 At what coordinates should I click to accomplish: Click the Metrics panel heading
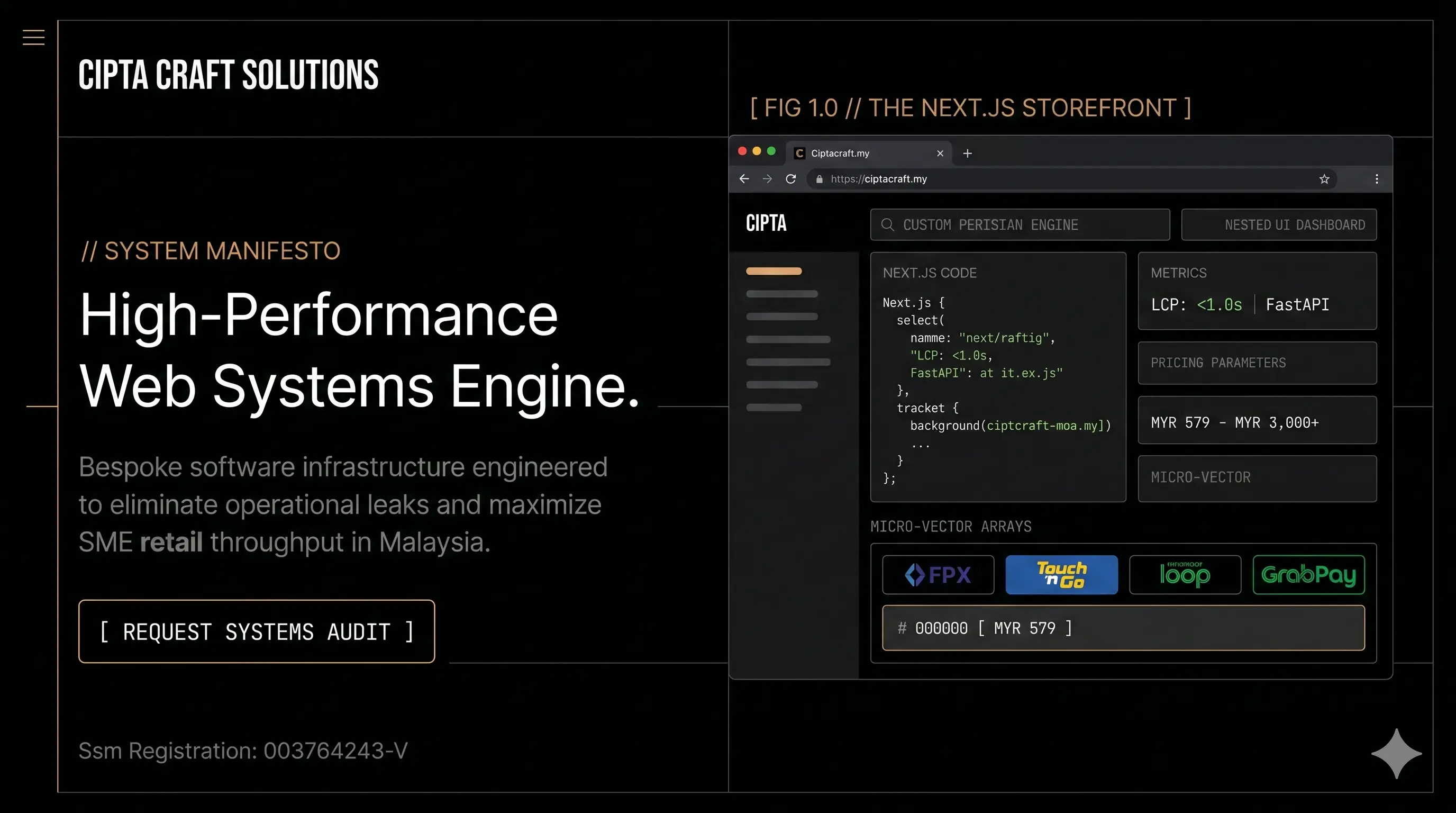click(1178, 273)
